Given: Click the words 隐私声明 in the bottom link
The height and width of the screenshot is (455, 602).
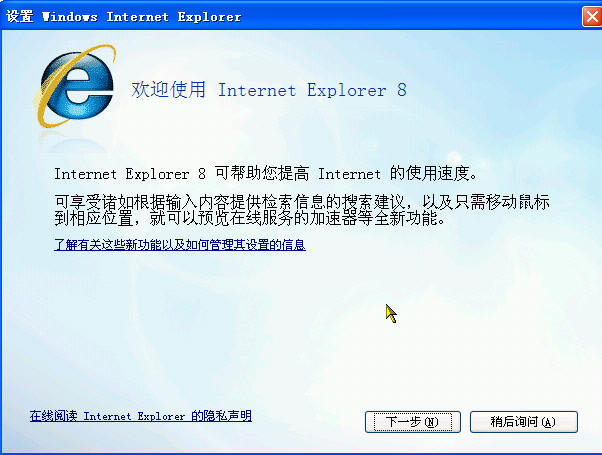Looking at the screenshot, I should (227, 416).
